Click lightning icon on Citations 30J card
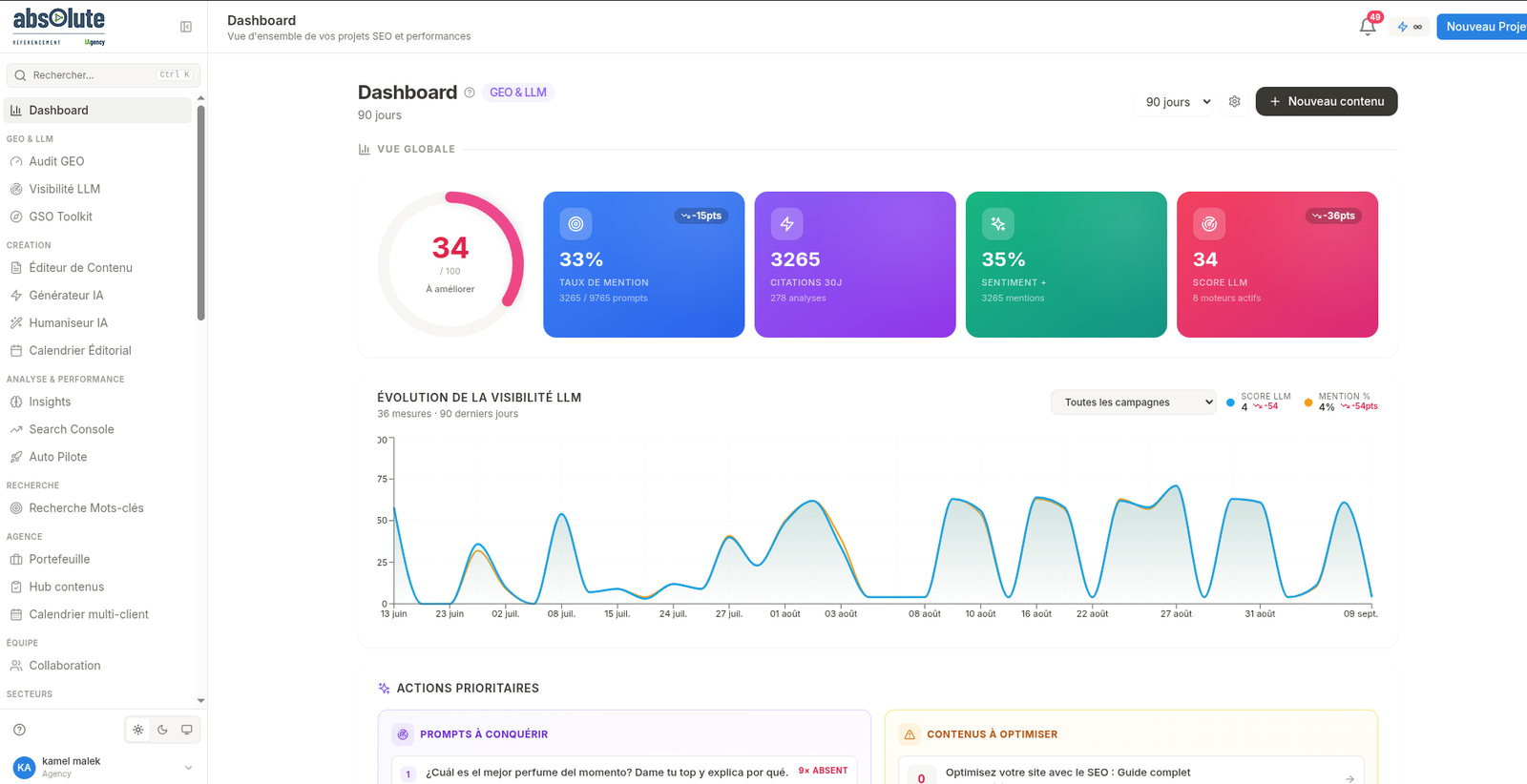The width and height of the screenshot is (1527, 784). [x=786, y=224]
